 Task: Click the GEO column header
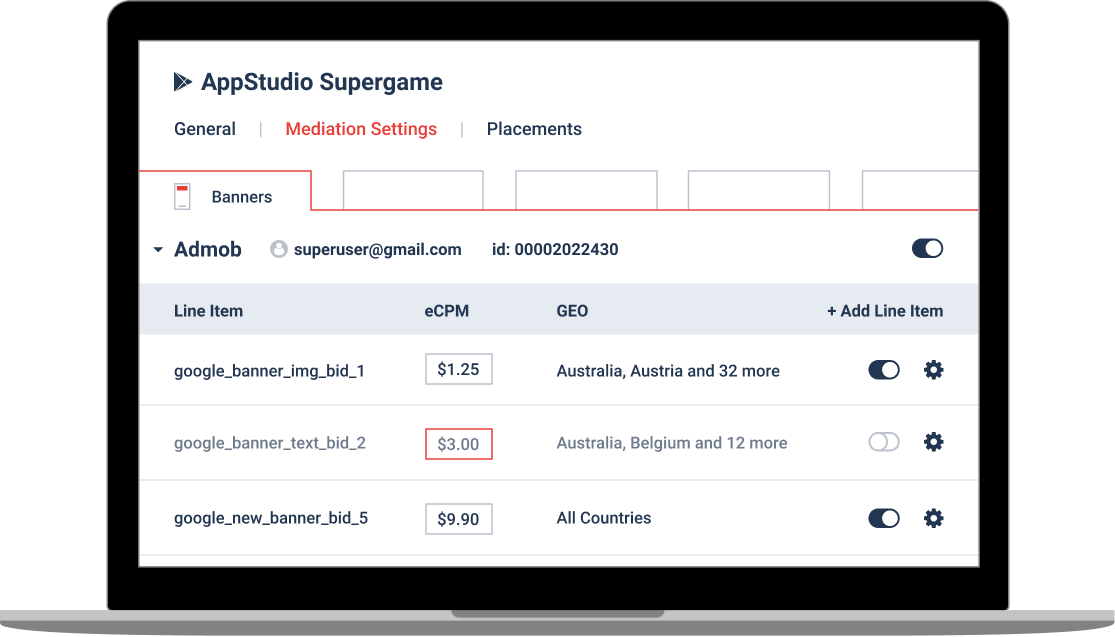tap(572, 311)
